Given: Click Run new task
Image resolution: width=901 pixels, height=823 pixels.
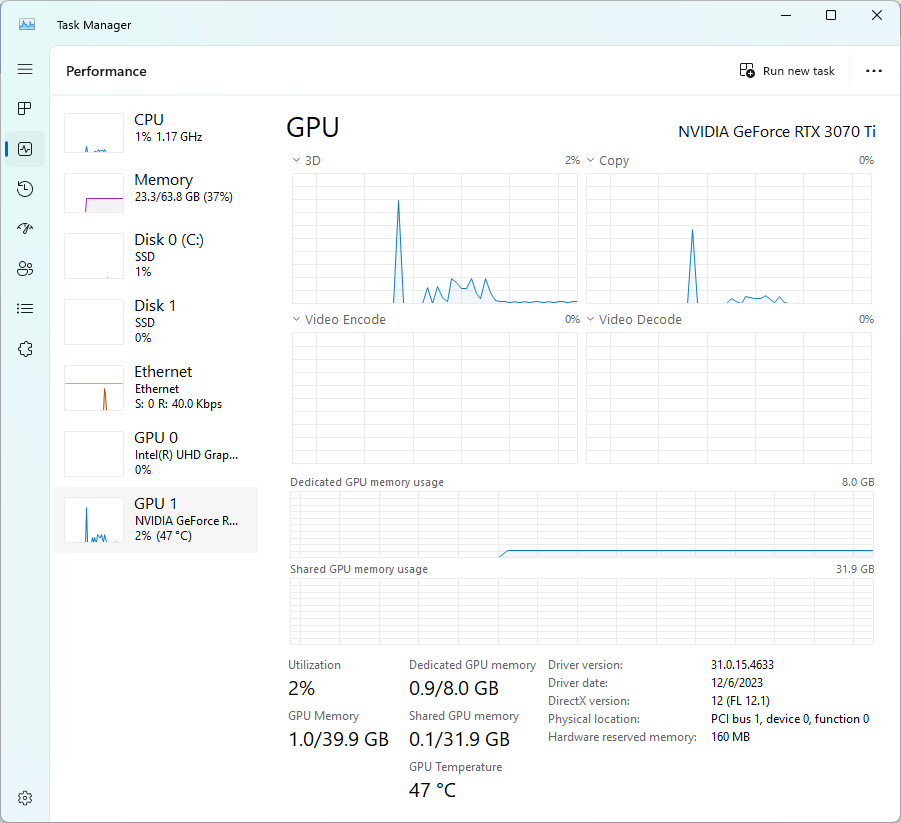Looking at the screenshot, I should pos(787,70).
